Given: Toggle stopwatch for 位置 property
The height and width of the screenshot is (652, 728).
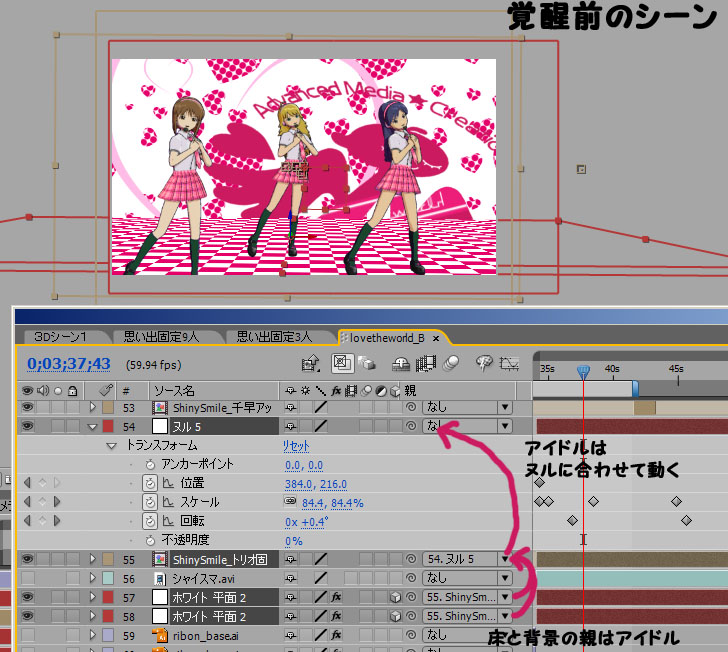Looking at the screenshot, I should pos(150,483).
